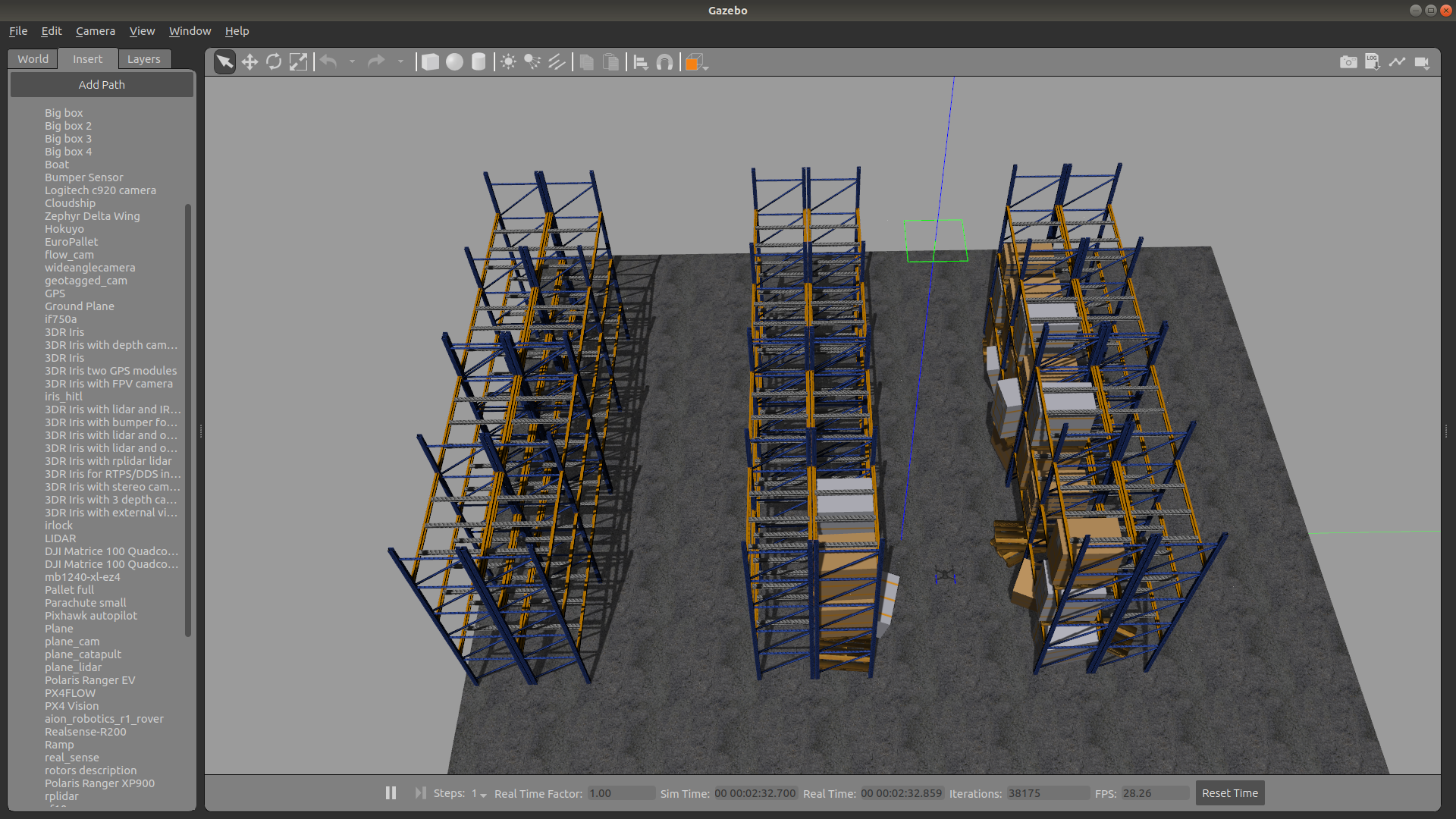Select the scale mode tool
This screenshot has width=1456, height=819.
click(299, 62)
